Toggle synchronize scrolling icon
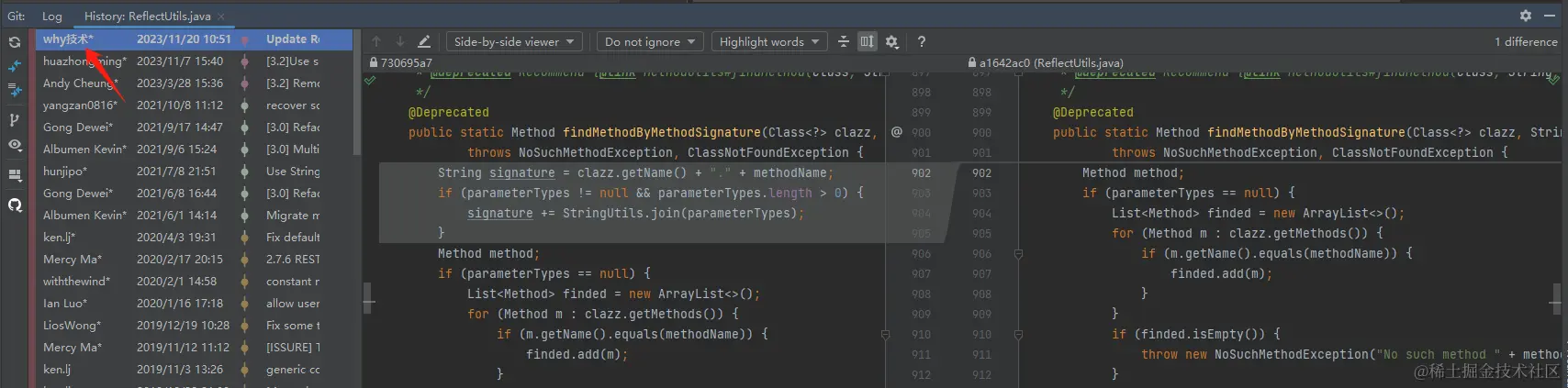Viewport: 1568px width, 388px height. (x=868, y=41)
